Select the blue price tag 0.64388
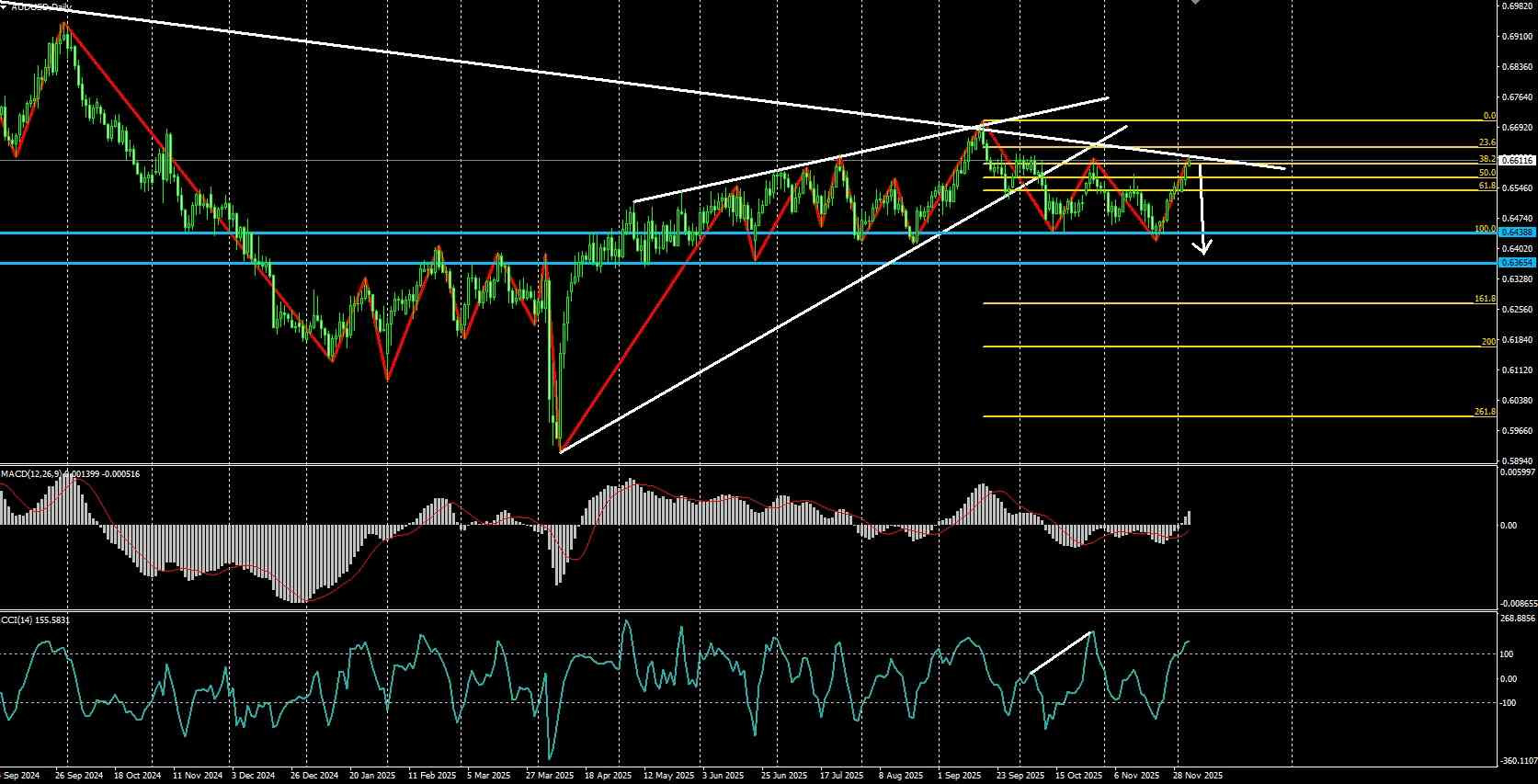The image size is (1538, 784). [x=1517, y=233]
